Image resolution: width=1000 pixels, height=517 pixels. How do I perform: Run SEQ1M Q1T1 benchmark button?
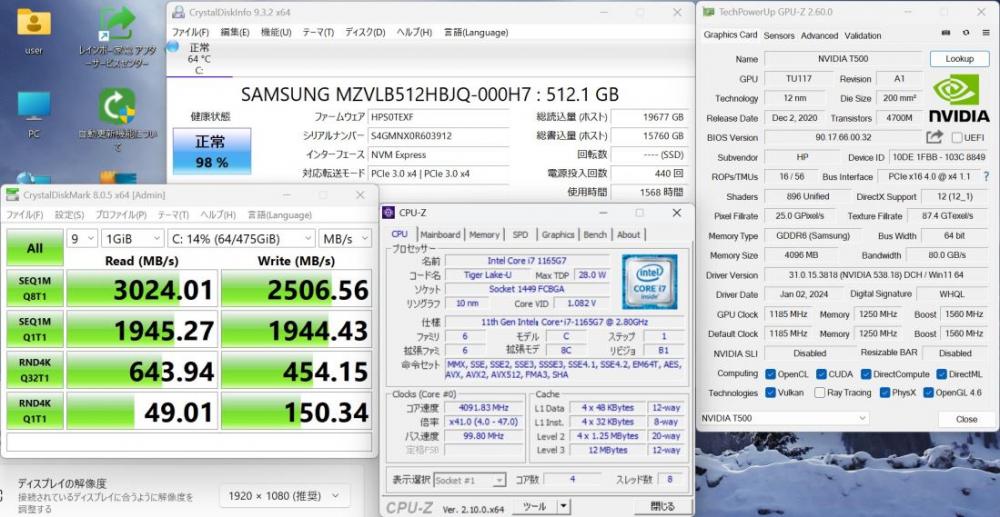point(35,329)
